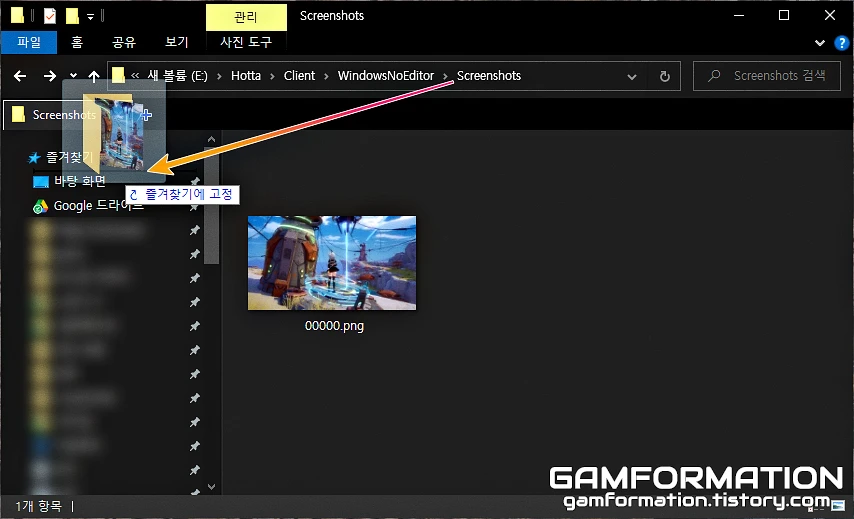Expand chevron after Hotta breadcrumb
The width and height of the screenshot is (854, 519).
[272, 76]
